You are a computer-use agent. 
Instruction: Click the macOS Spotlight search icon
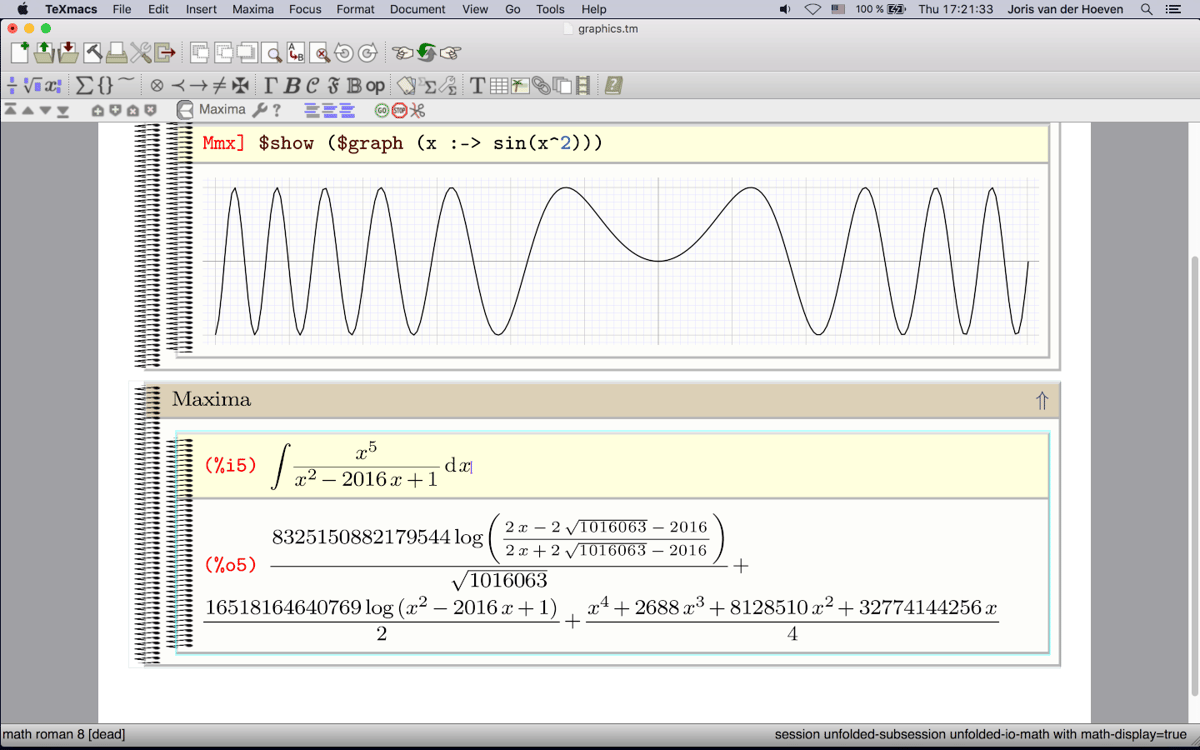click(x=1146, y=9)
